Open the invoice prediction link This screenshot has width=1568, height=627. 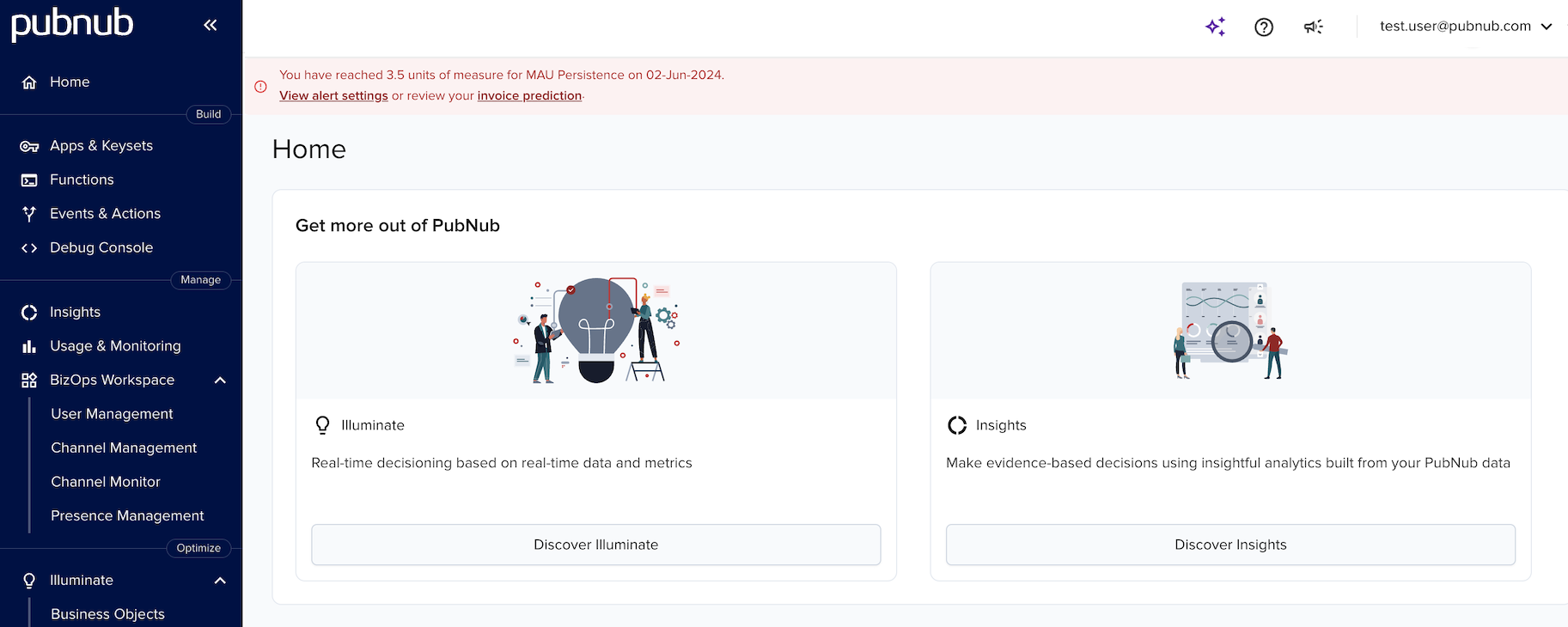(529, 96)
